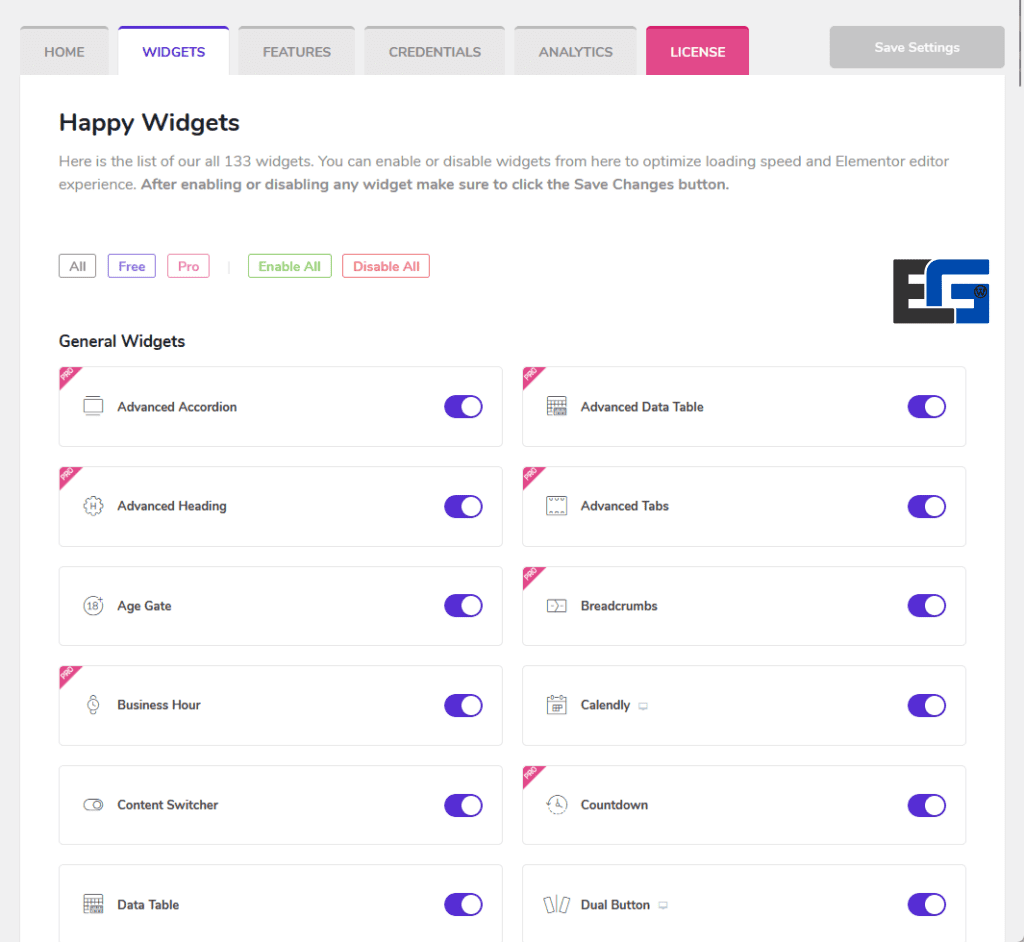Click the Advanced Accordion widget icon

click(93, 406)
